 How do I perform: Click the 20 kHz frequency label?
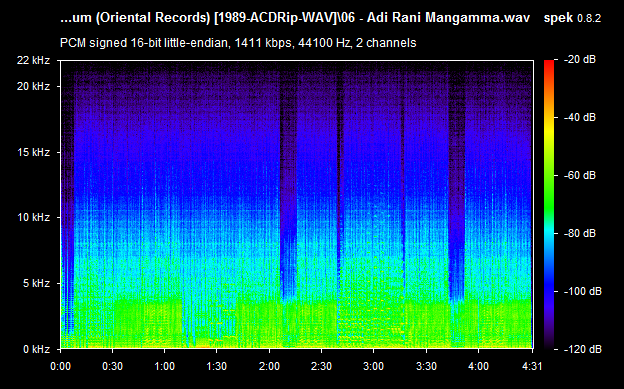click(33, 86)
